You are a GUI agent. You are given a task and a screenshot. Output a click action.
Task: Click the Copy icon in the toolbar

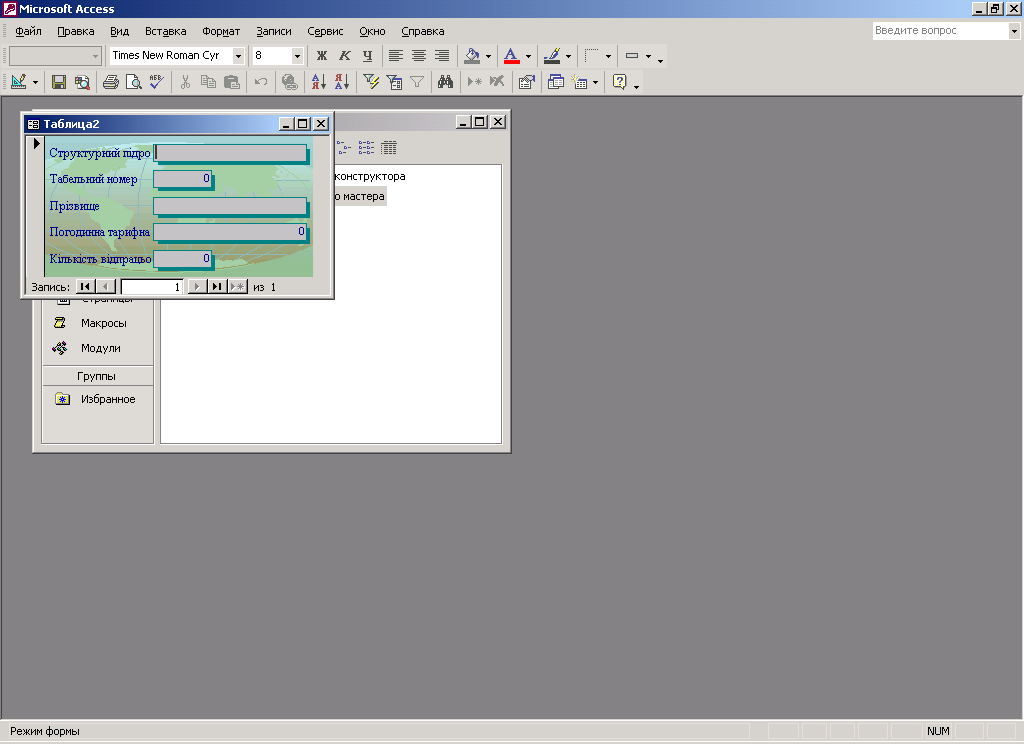pyautogui.click(x=208, y=82)
